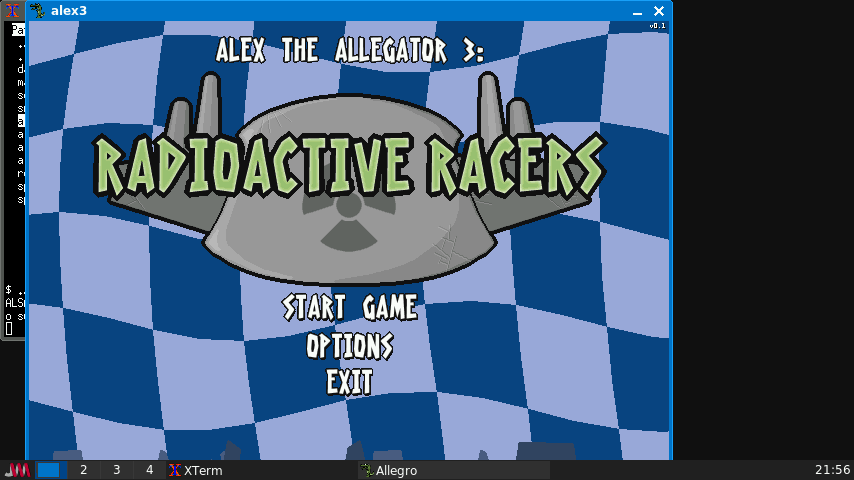Click the START GAME menu option
The height and width of the screenshot is (480, 854).
coord(349,307)
